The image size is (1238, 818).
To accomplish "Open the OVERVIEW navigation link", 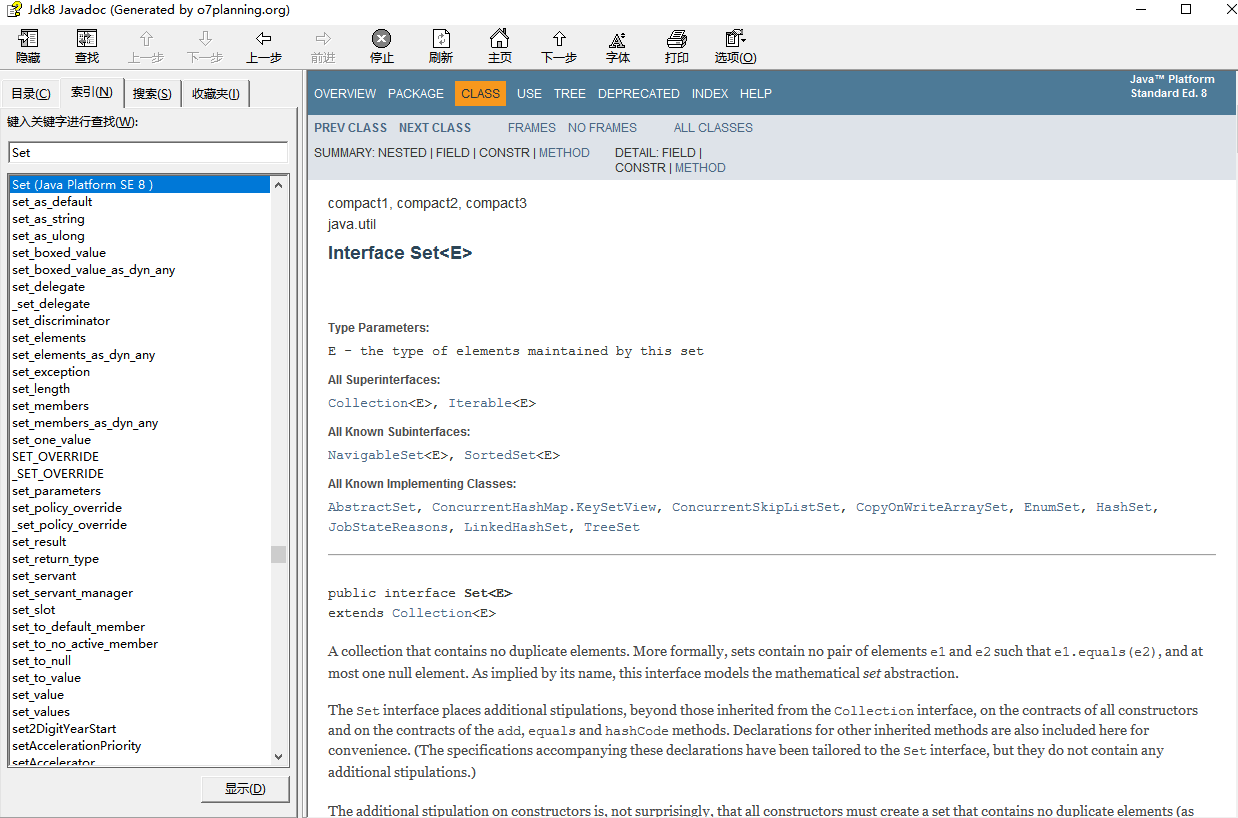I will tap(345, 93).
